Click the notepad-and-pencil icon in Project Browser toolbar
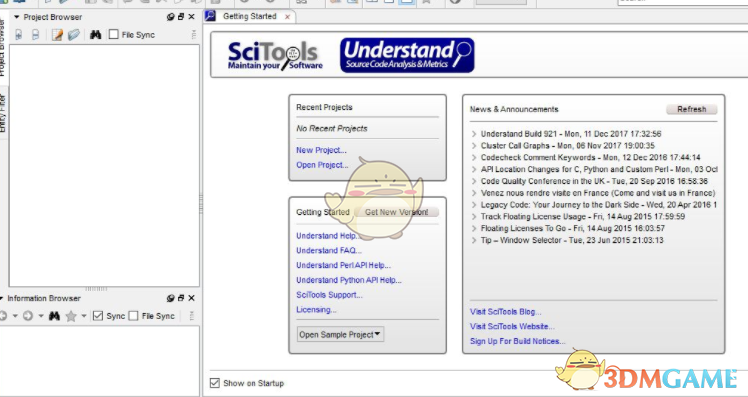Screen dimensions: 748x397 point(57,35)
